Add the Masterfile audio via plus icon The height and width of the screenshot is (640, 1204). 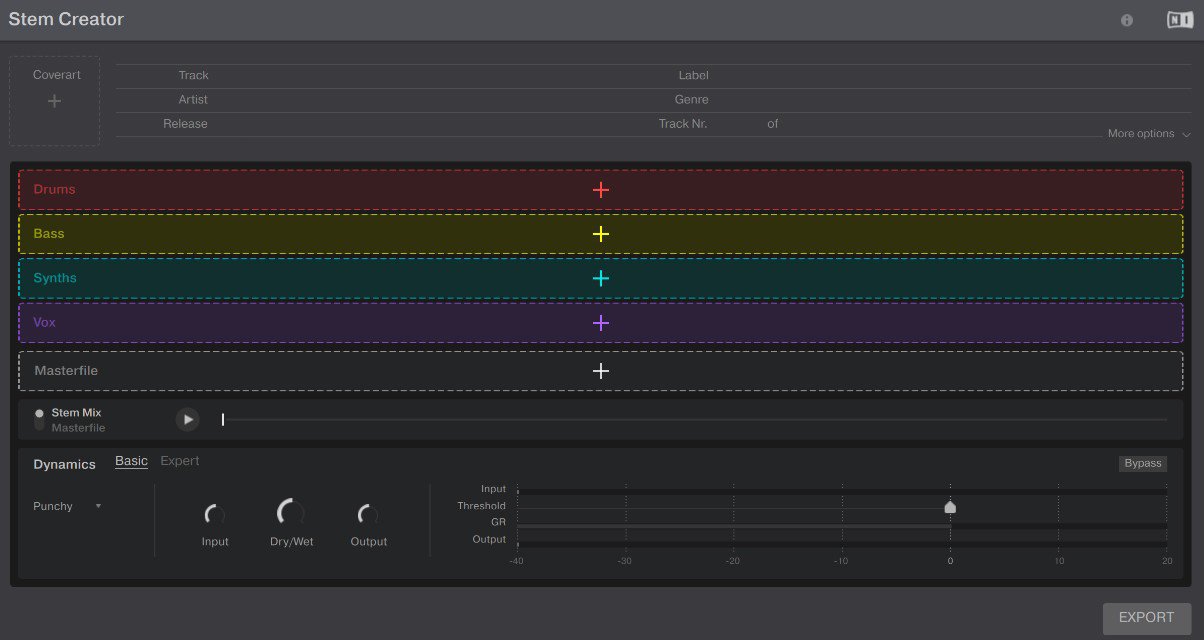(600, 371)
